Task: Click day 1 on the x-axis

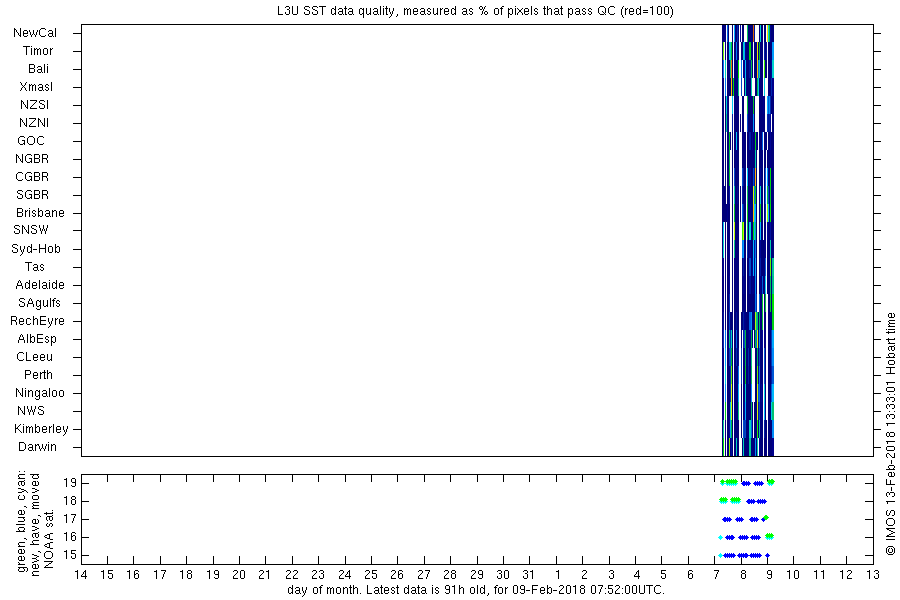Action: click(x=557, y=575)
